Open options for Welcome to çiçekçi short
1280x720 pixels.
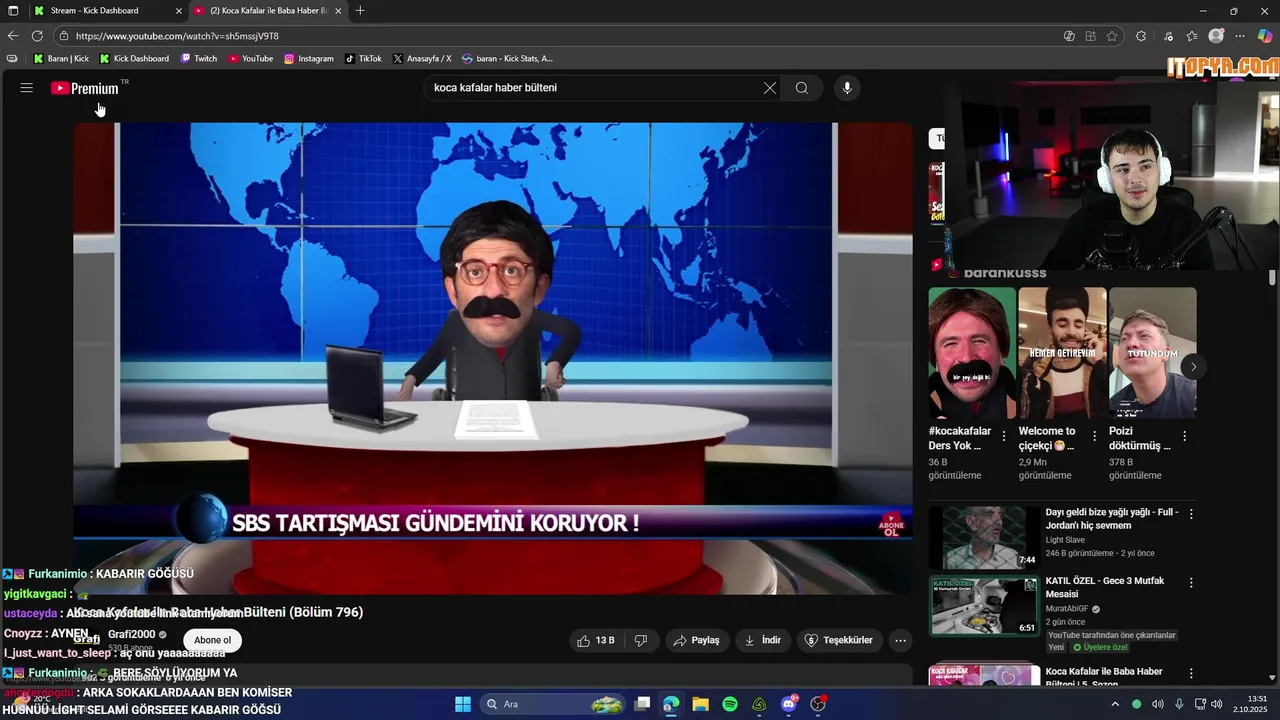1094,436
